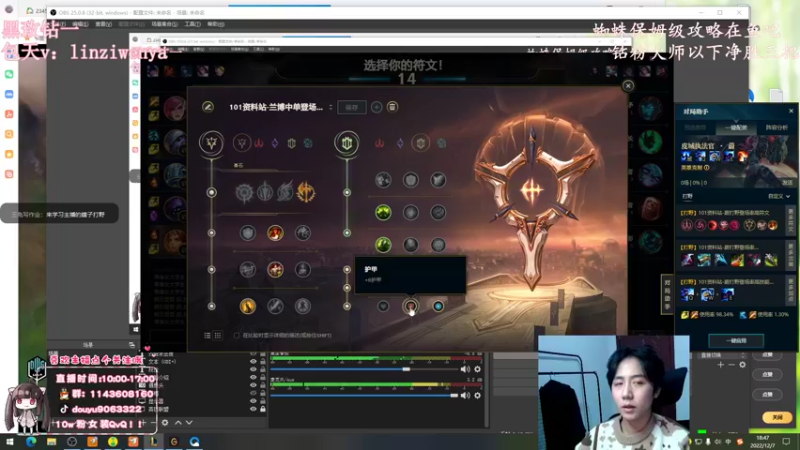800x450 pixels.
Task: Expand more item builds in assistant panel
Action: coord(791,255)
